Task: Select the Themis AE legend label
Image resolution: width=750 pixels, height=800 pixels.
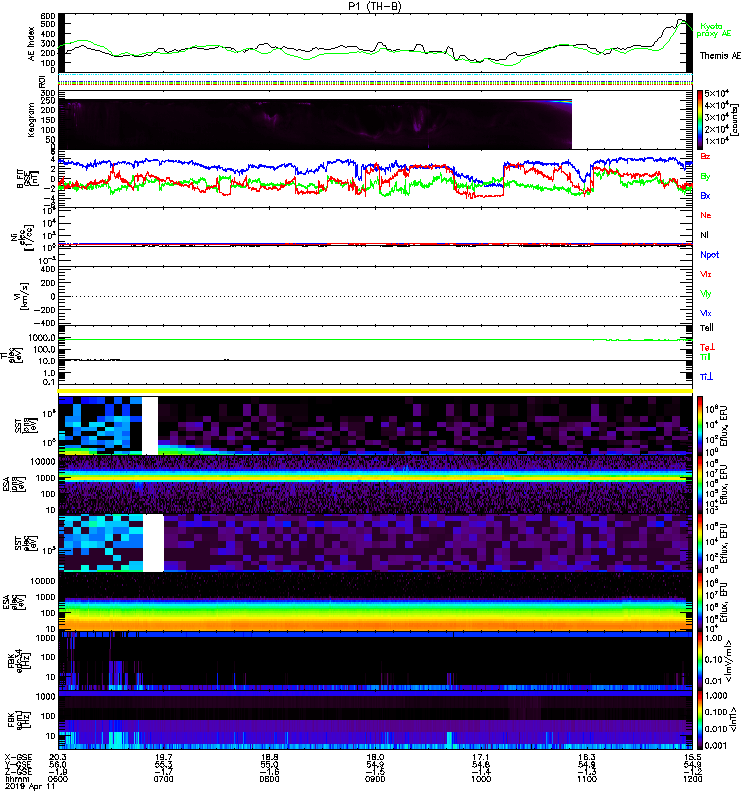Action: [x=719, y=56]
